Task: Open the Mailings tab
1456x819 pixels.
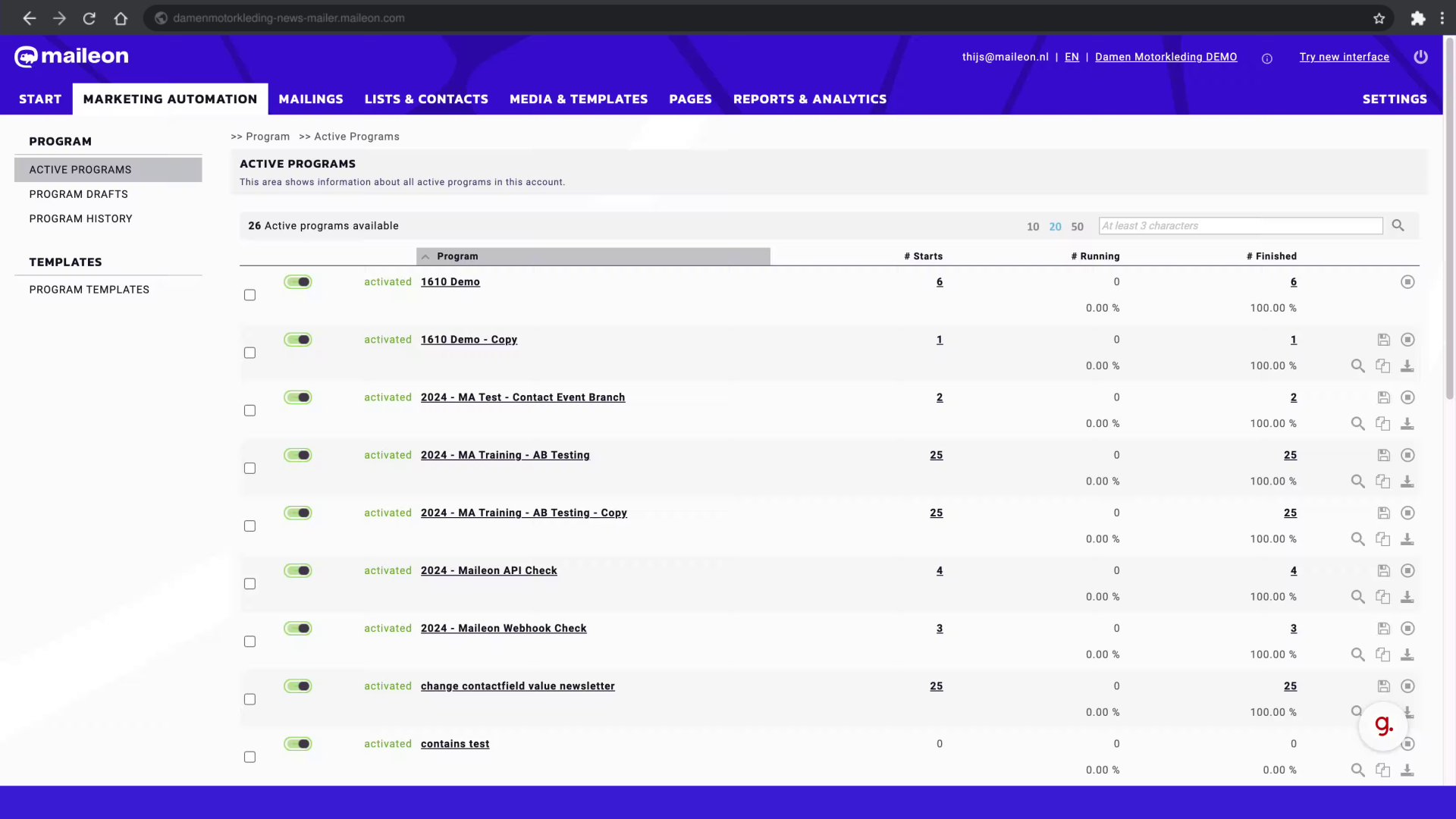Action: point(311,99)
